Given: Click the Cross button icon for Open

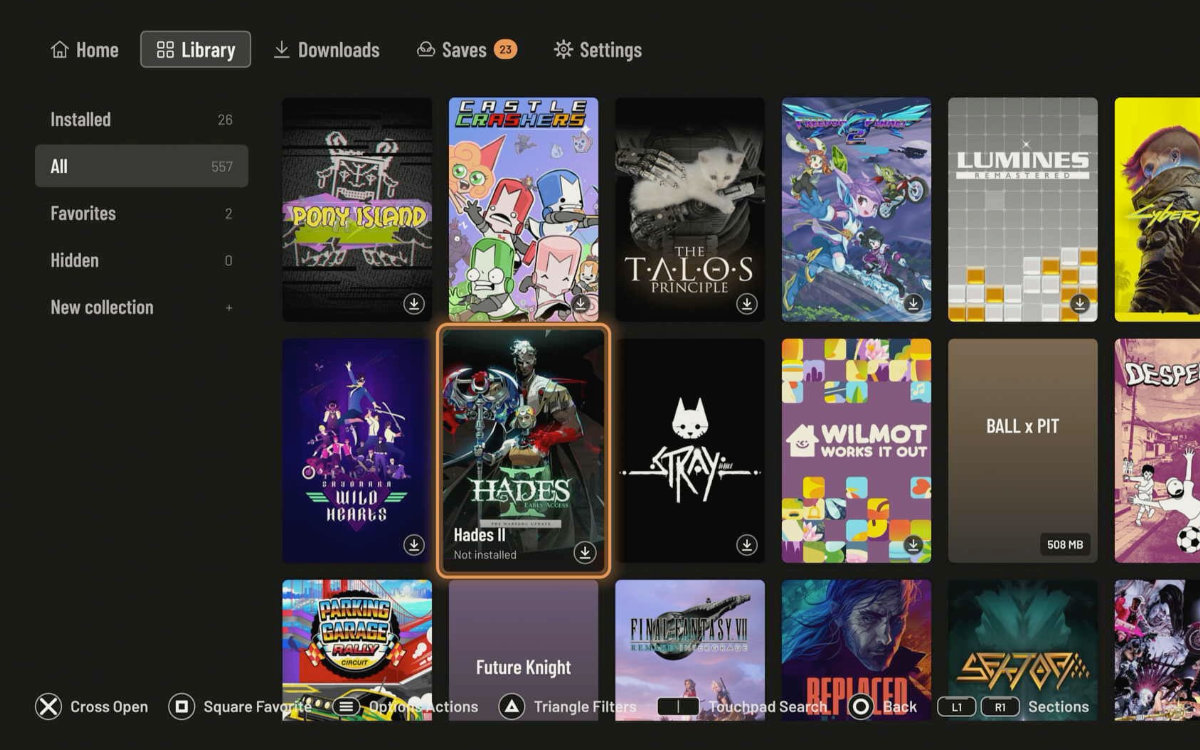Looking at the screenshot, I should click(x=48, y=707).
